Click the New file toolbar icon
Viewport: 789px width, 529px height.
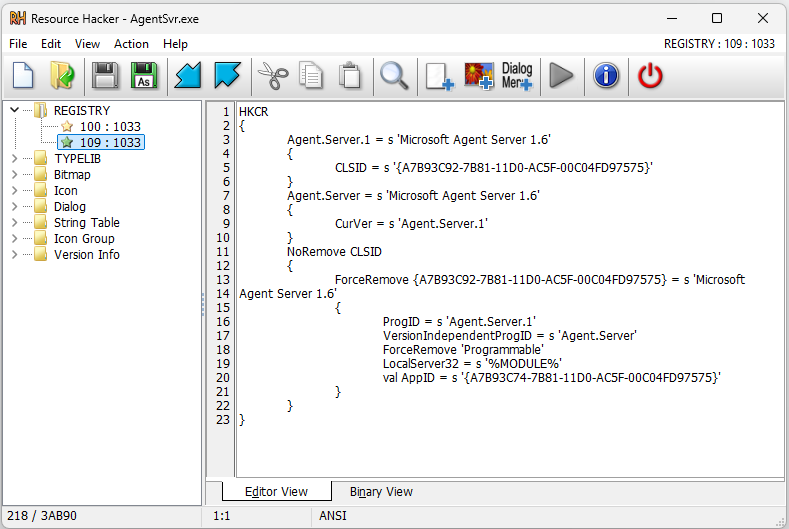click(23, 76)
